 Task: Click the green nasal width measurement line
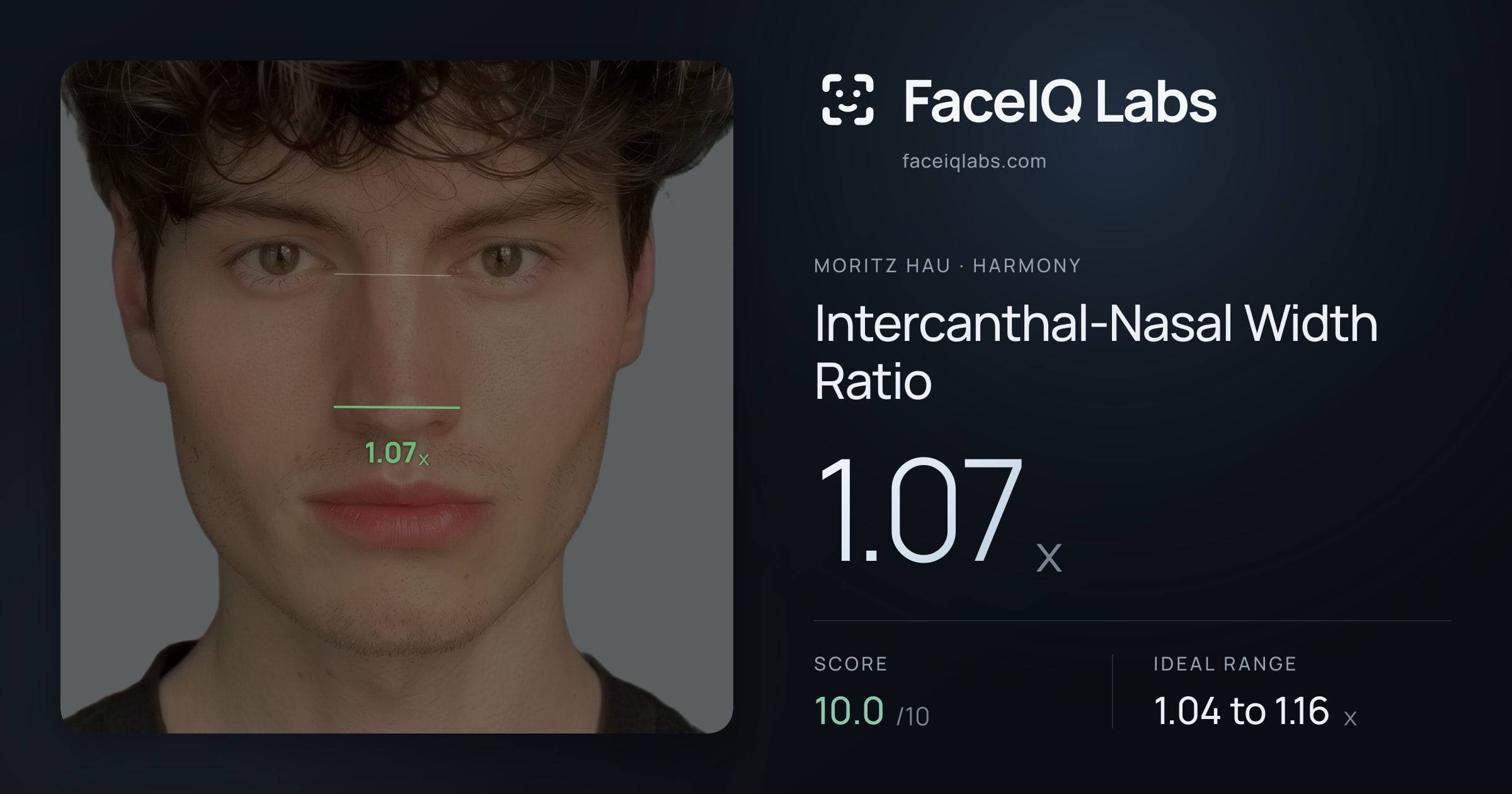(397, 407)
